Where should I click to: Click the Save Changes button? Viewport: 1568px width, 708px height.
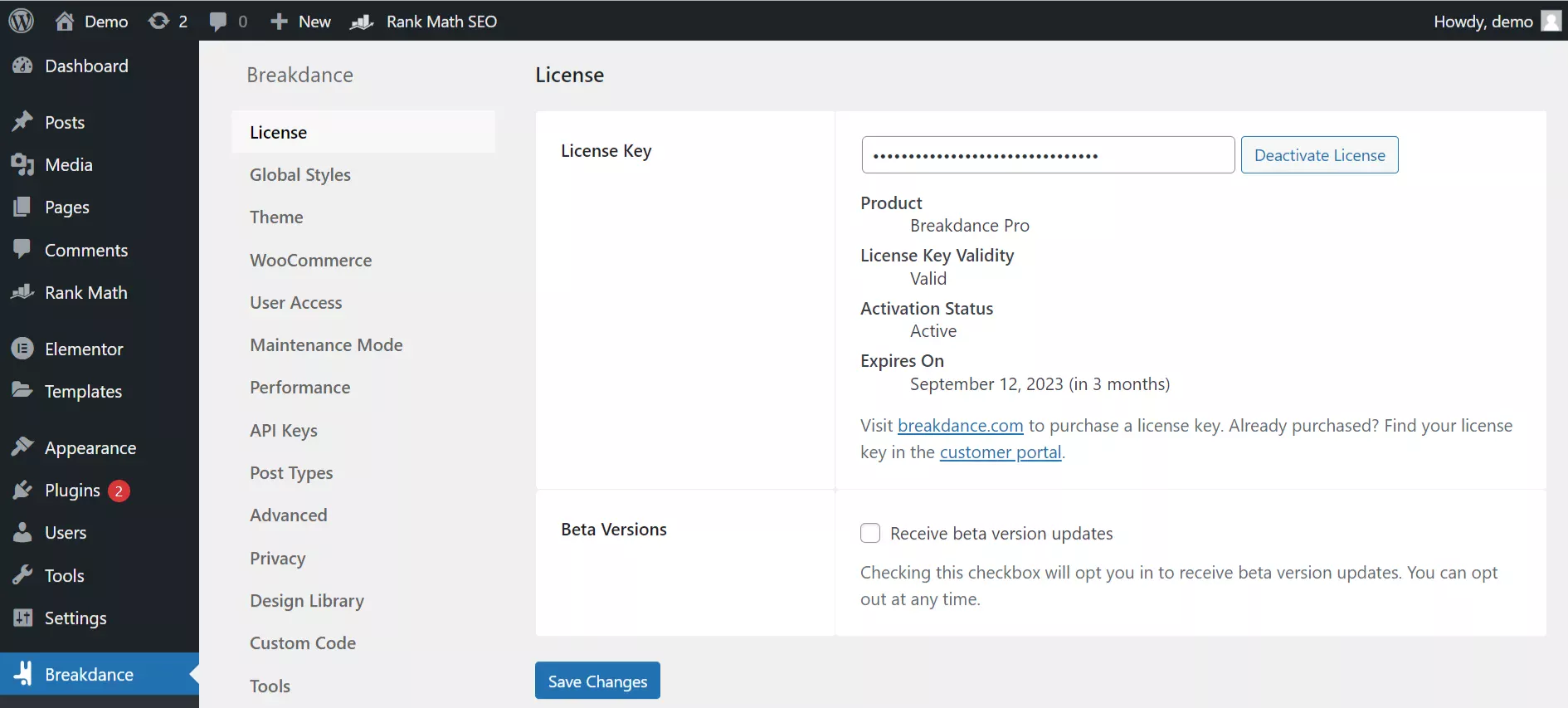click(597, 681)
